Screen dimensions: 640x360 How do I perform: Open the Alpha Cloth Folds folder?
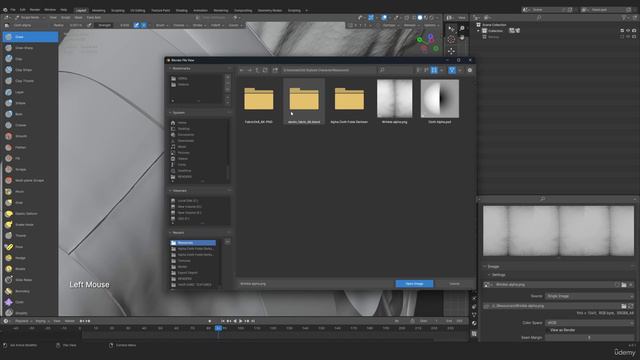click(x=349, y=102)
